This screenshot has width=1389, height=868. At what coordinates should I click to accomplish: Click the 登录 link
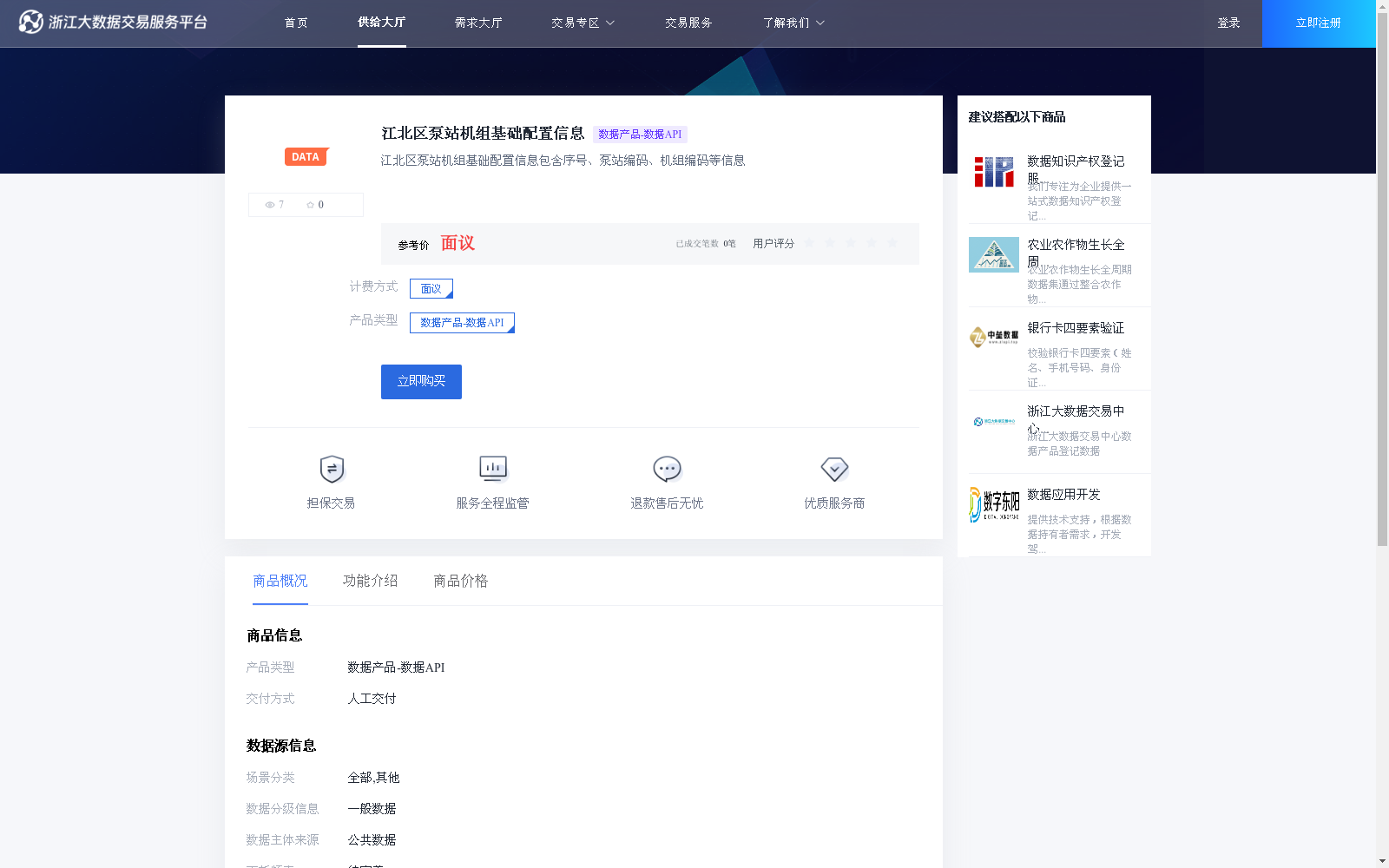(x=1228, y=23)
